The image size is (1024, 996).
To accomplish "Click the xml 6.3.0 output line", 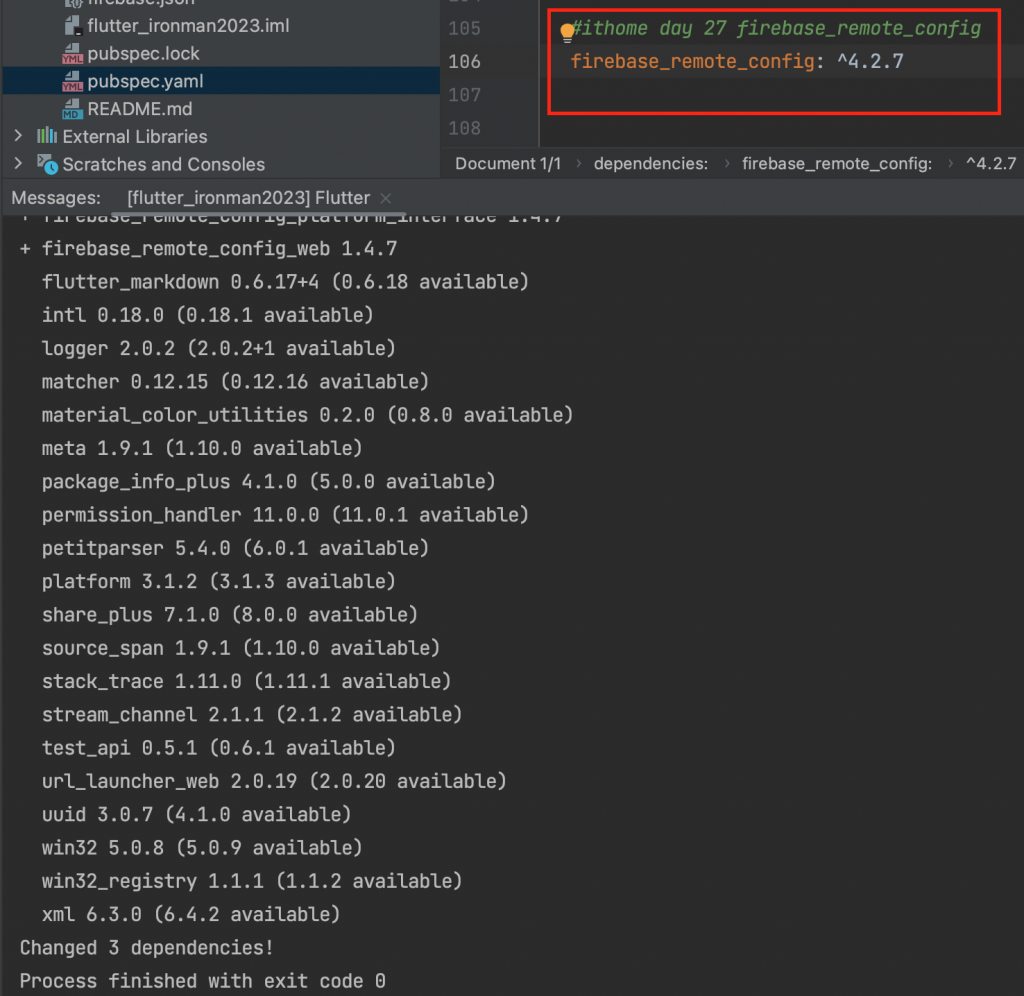I will tap(191, 914).
